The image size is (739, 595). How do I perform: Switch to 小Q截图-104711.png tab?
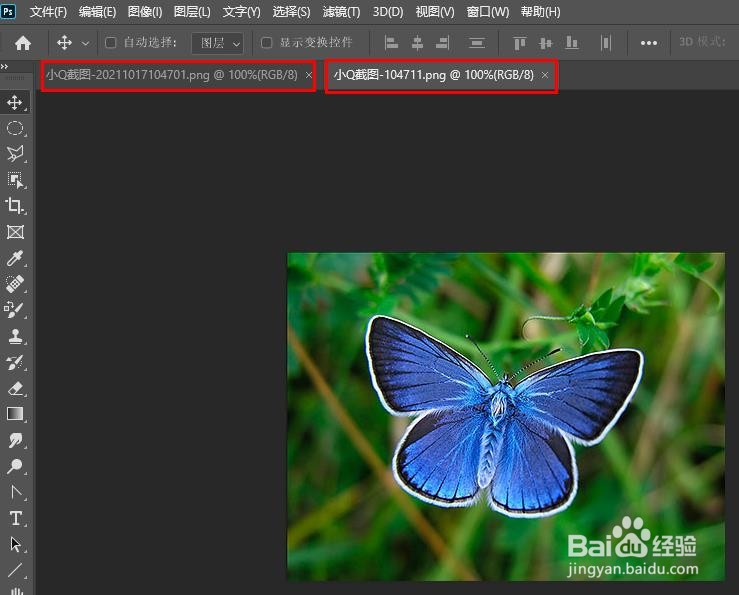(434, 75)
